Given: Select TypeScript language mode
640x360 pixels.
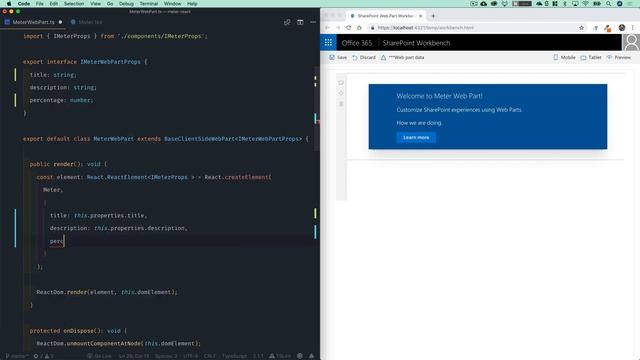Looking at the screenshot, I should tap(234, 356).
